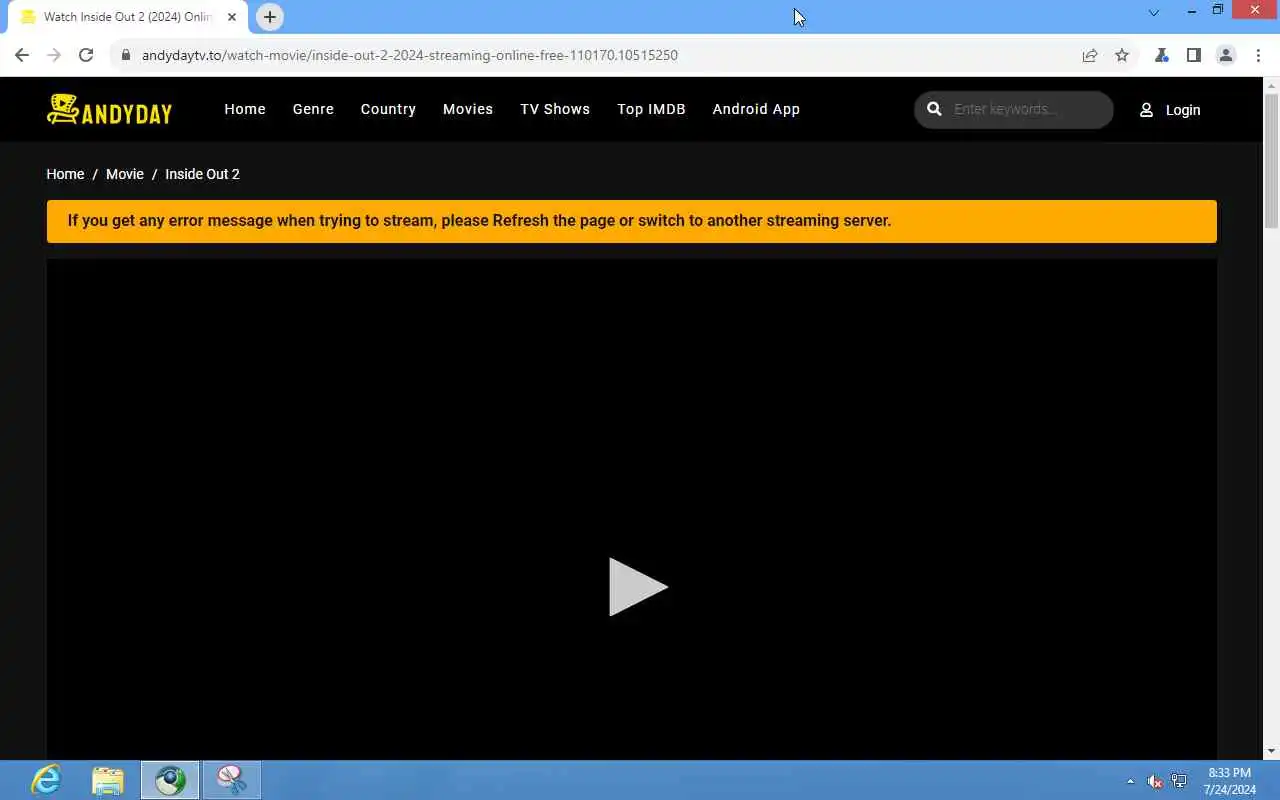Image resolution: width=1280 pixels, height=800 pixels.
Task: Click the taskbar clock showing 8:33 PM
Action: click(x=1230, y=781)
